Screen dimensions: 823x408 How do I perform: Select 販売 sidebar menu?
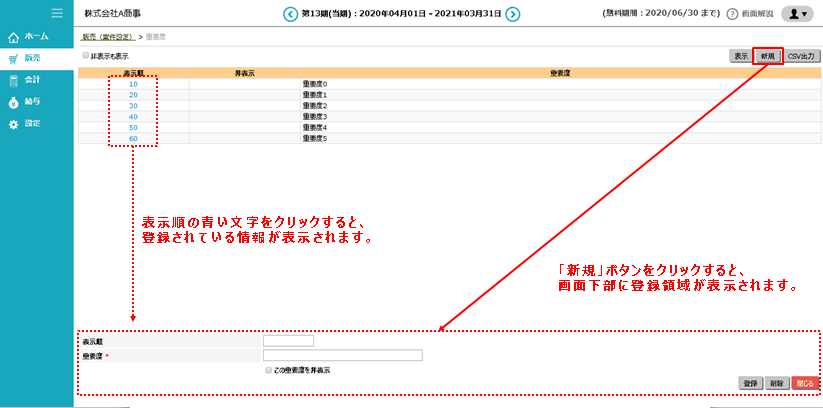37,59
